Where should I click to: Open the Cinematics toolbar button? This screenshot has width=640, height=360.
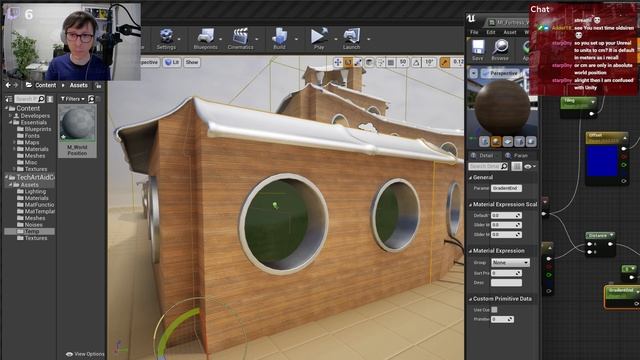tap(240, 39)
